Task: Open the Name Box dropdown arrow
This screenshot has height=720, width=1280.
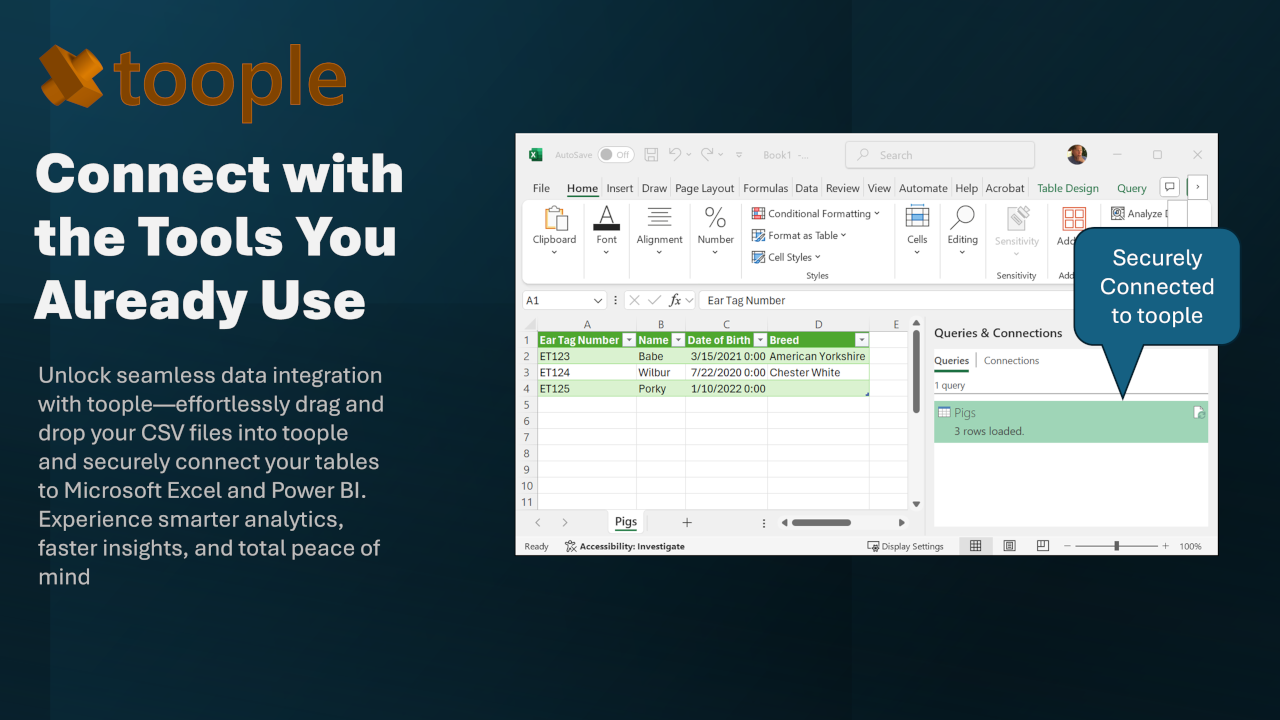Action: click(598, 300)
